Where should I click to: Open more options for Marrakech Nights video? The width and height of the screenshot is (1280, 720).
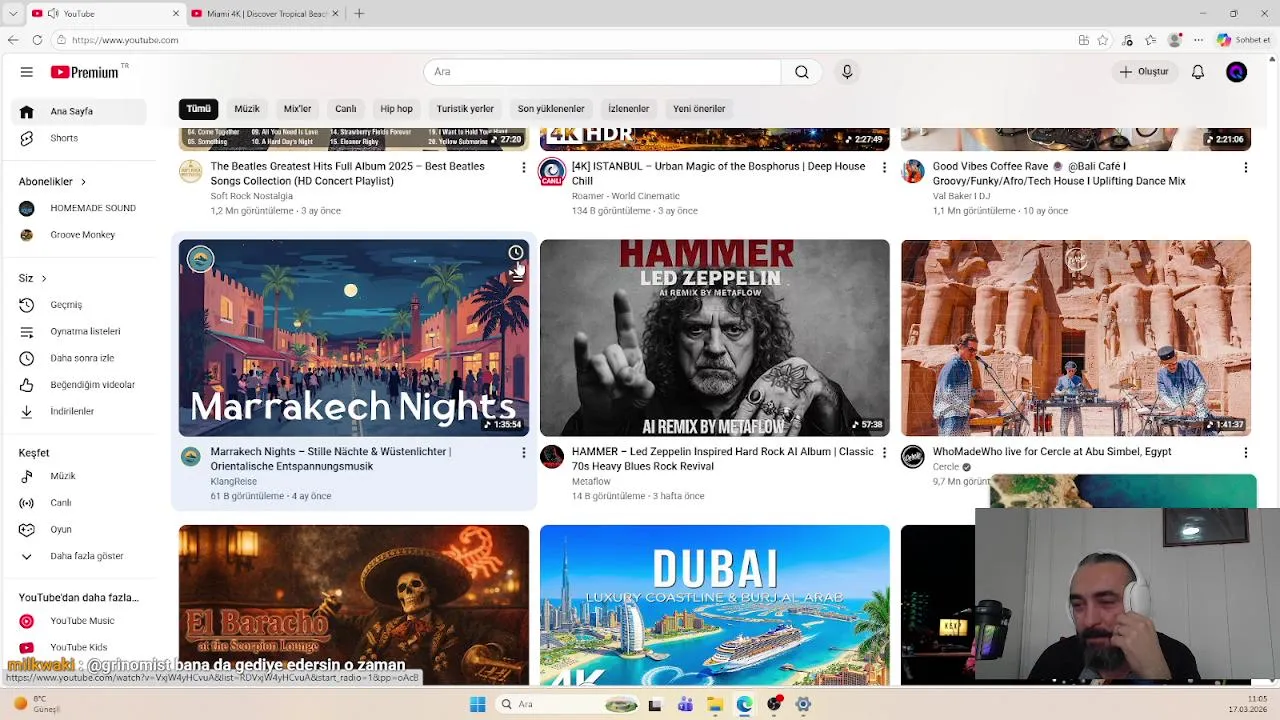coord(523,453)
